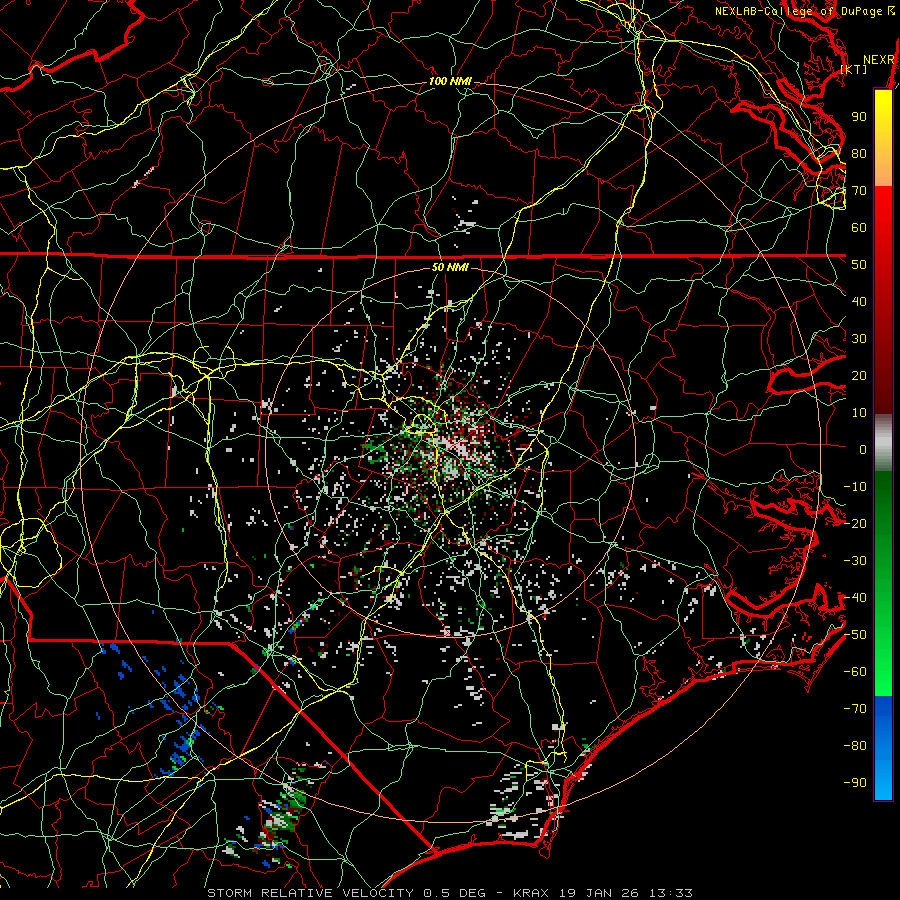Click the 50 value on velocity scale

(x=859, y=265)
